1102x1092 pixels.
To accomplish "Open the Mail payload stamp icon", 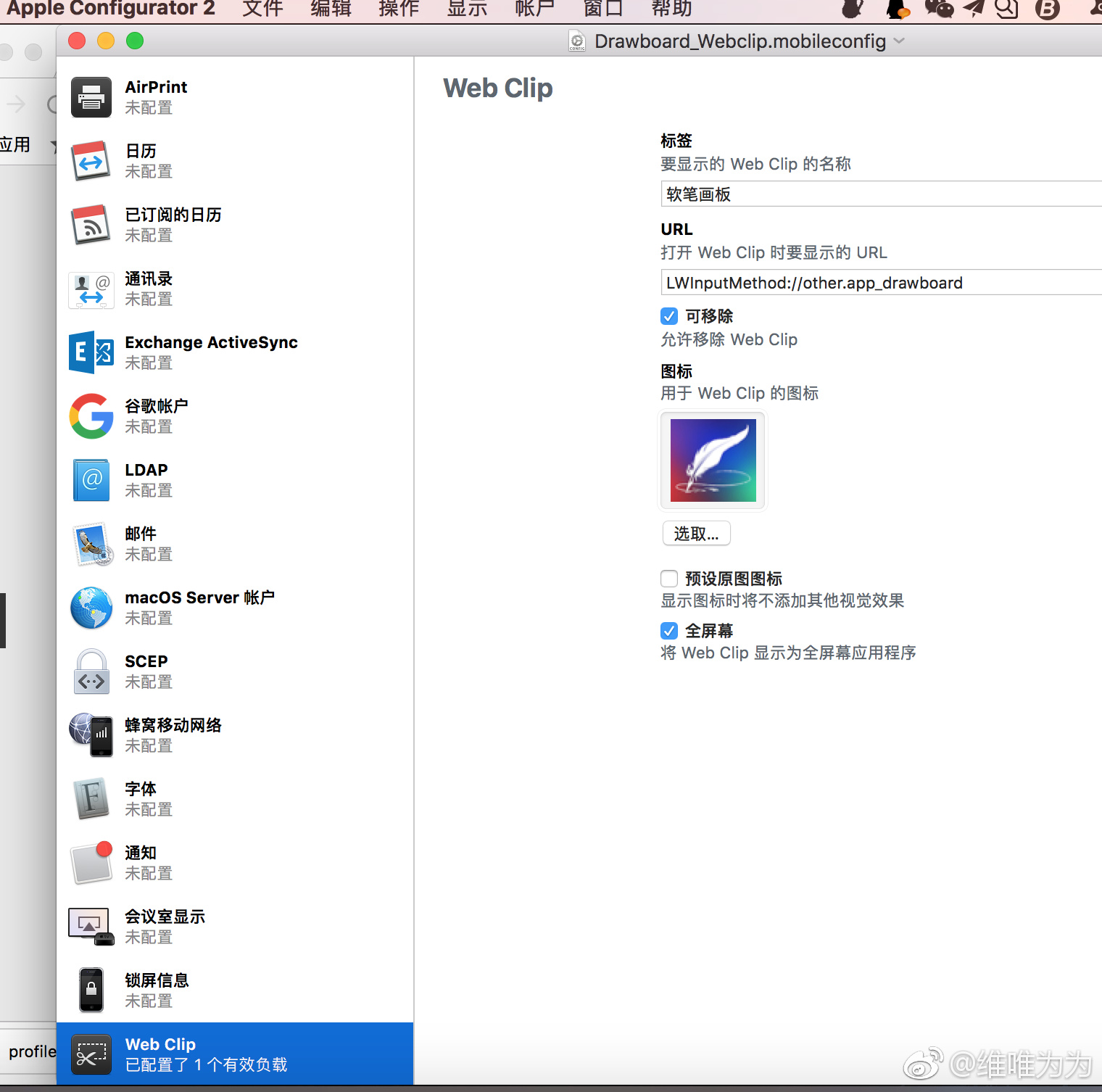I will pyautogui.click(x=91, y=544).
